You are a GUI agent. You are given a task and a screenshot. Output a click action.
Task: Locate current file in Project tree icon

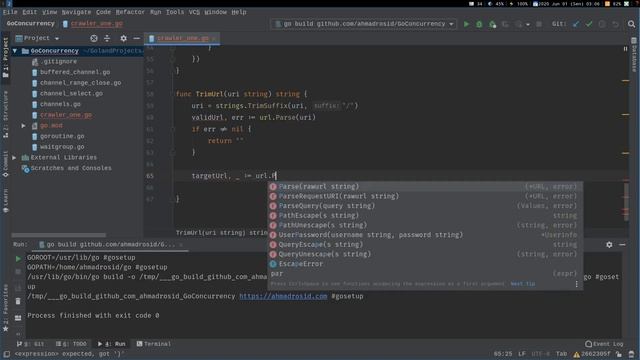tap(94, 38)
